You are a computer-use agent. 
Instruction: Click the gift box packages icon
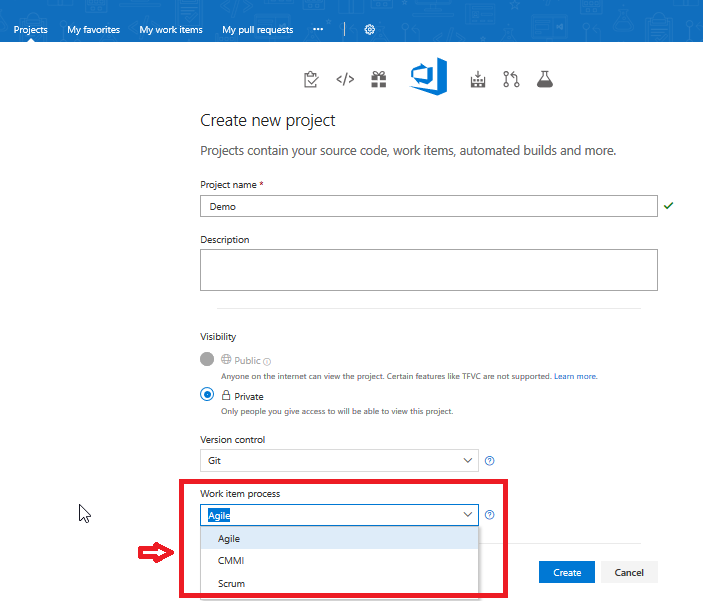(378, 80)
